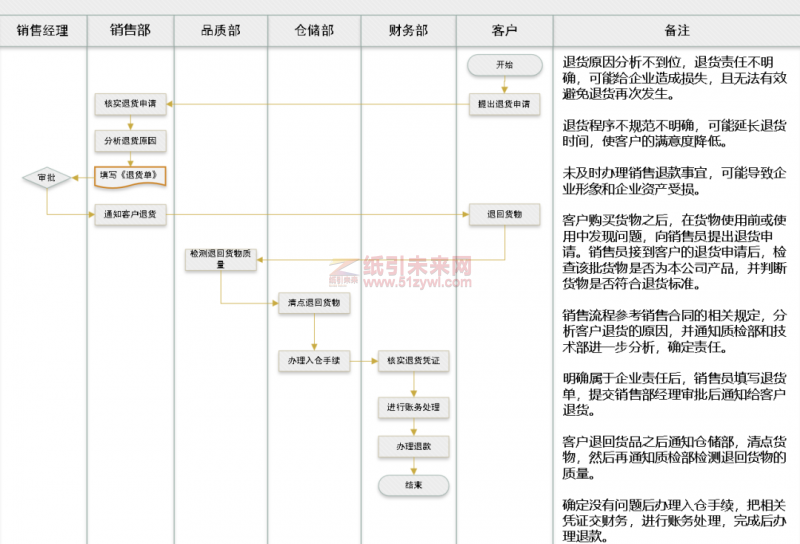Select the 财务部 lane header
Viewport: 800px width, 544px height.
(409, 31)
